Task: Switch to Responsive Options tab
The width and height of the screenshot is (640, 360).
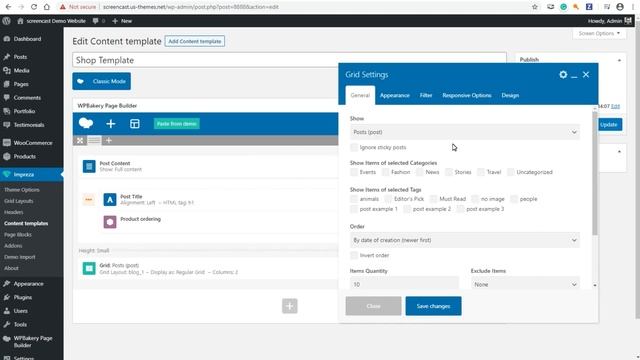Action: coord(467,95)
